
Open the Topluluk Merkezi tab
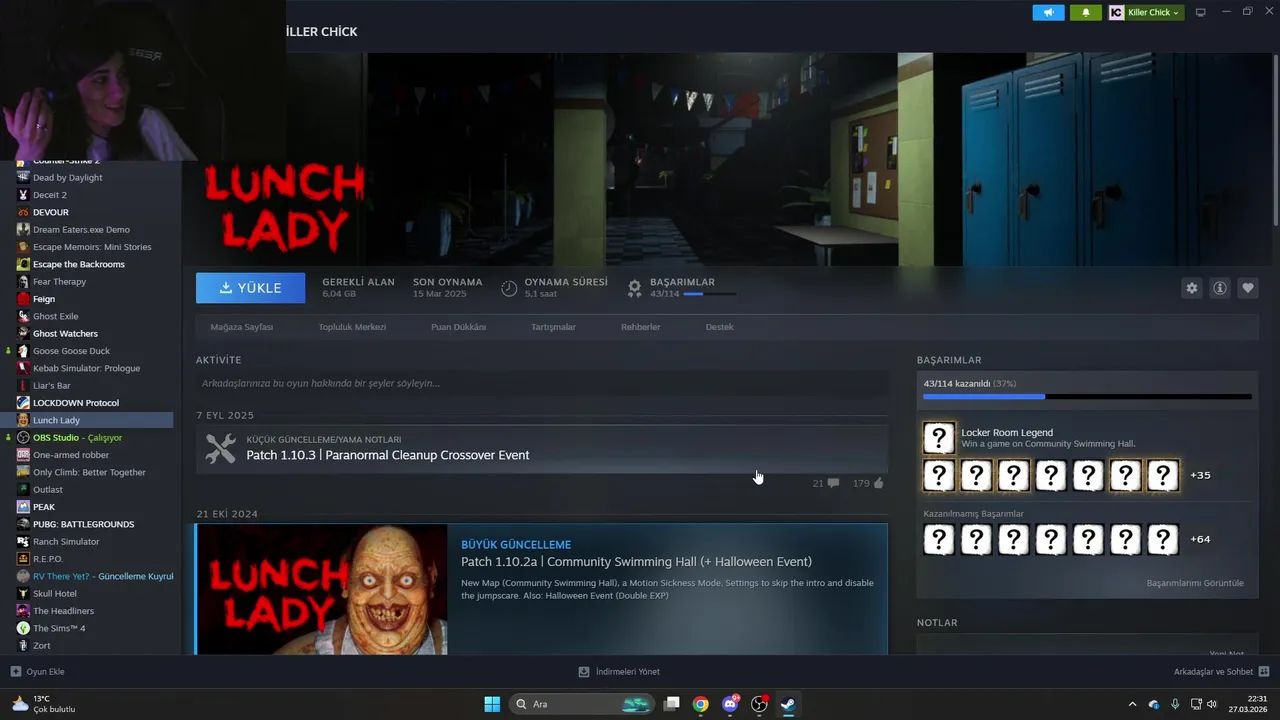(352, 327)
